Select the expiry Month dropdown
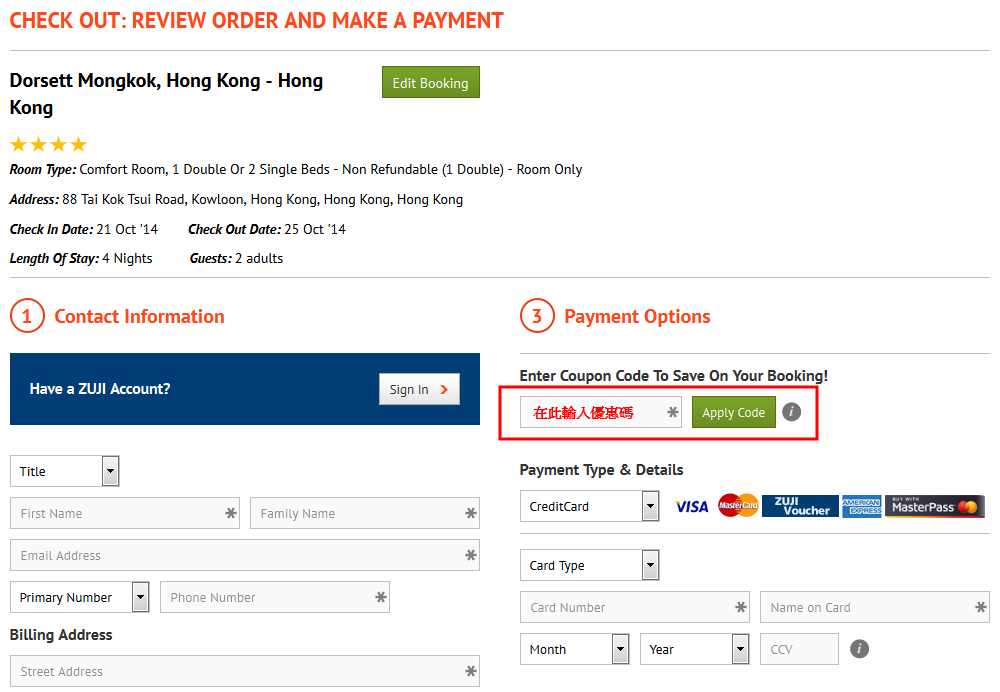 (574, 649)
